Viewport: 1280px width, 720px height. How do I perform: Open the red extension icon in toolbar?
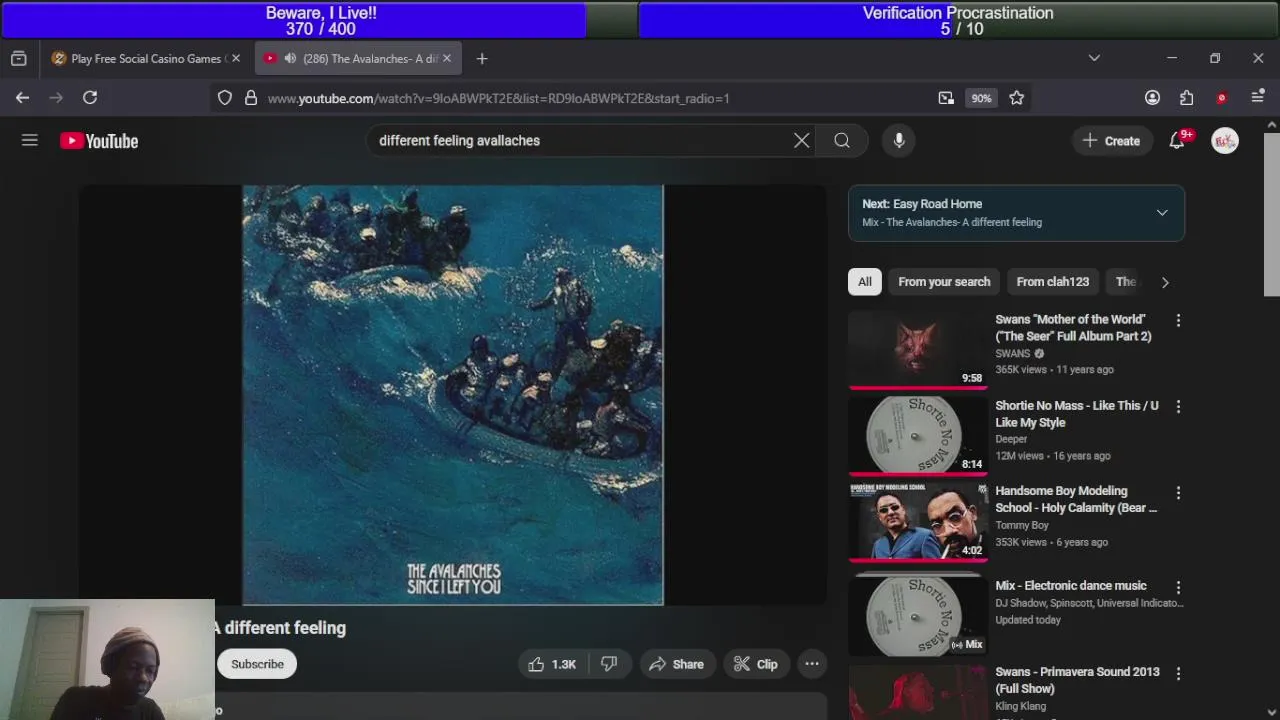[1221, 98]
